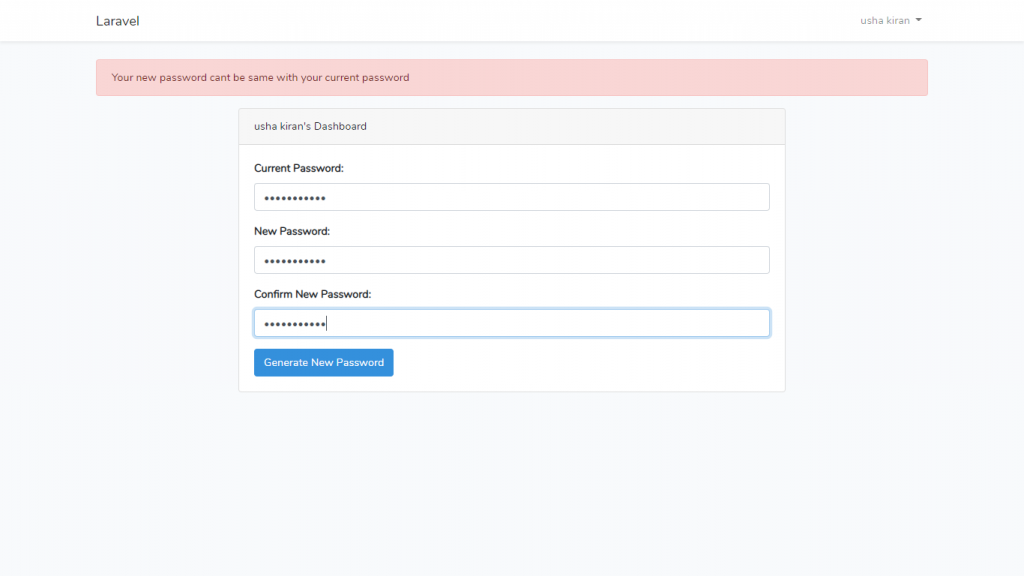Click the usha kiran's Dashboard card header
Viewport: 1024px width, 576px height.
tap(511, 127)
